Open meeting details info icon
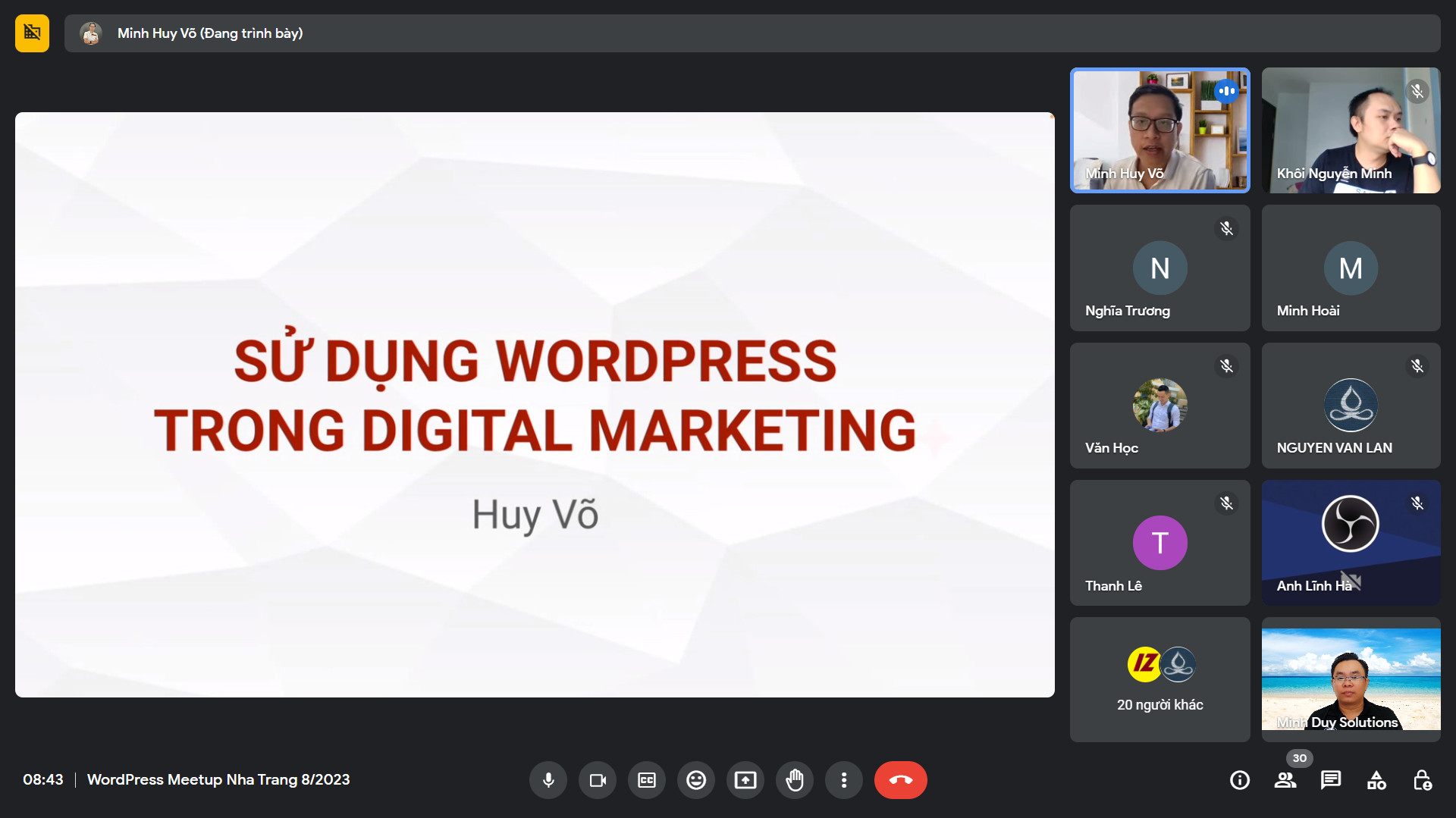Viewport: 1456px width, 818px height. tap(1240, 780)
